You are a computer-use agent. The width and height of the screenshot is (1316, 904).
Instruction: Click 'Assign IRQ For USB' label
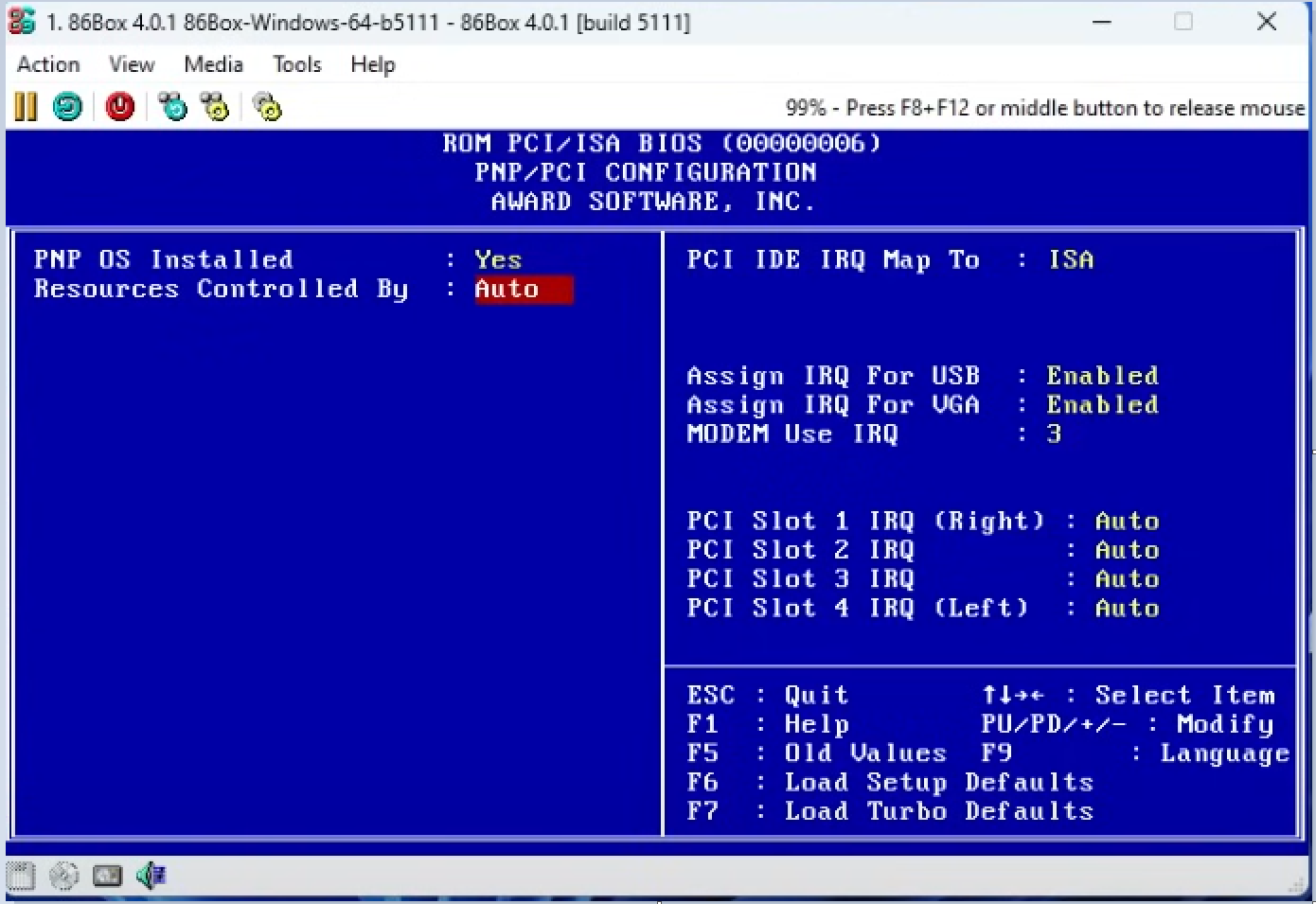[x=833, y=376]
